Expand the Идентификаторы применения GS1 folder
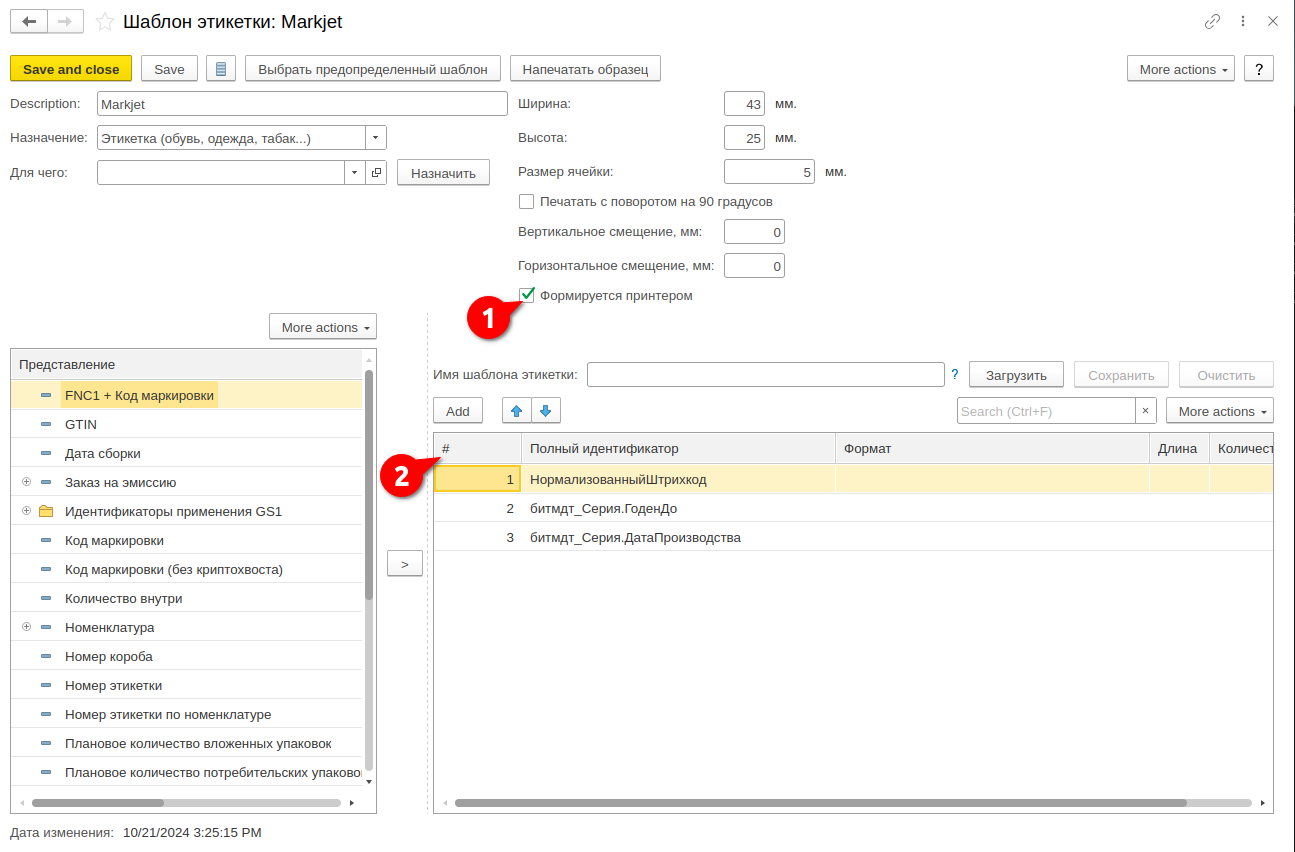Image resolution: width=1295 pixels, height=852 pixels. [x=26, y=511]
